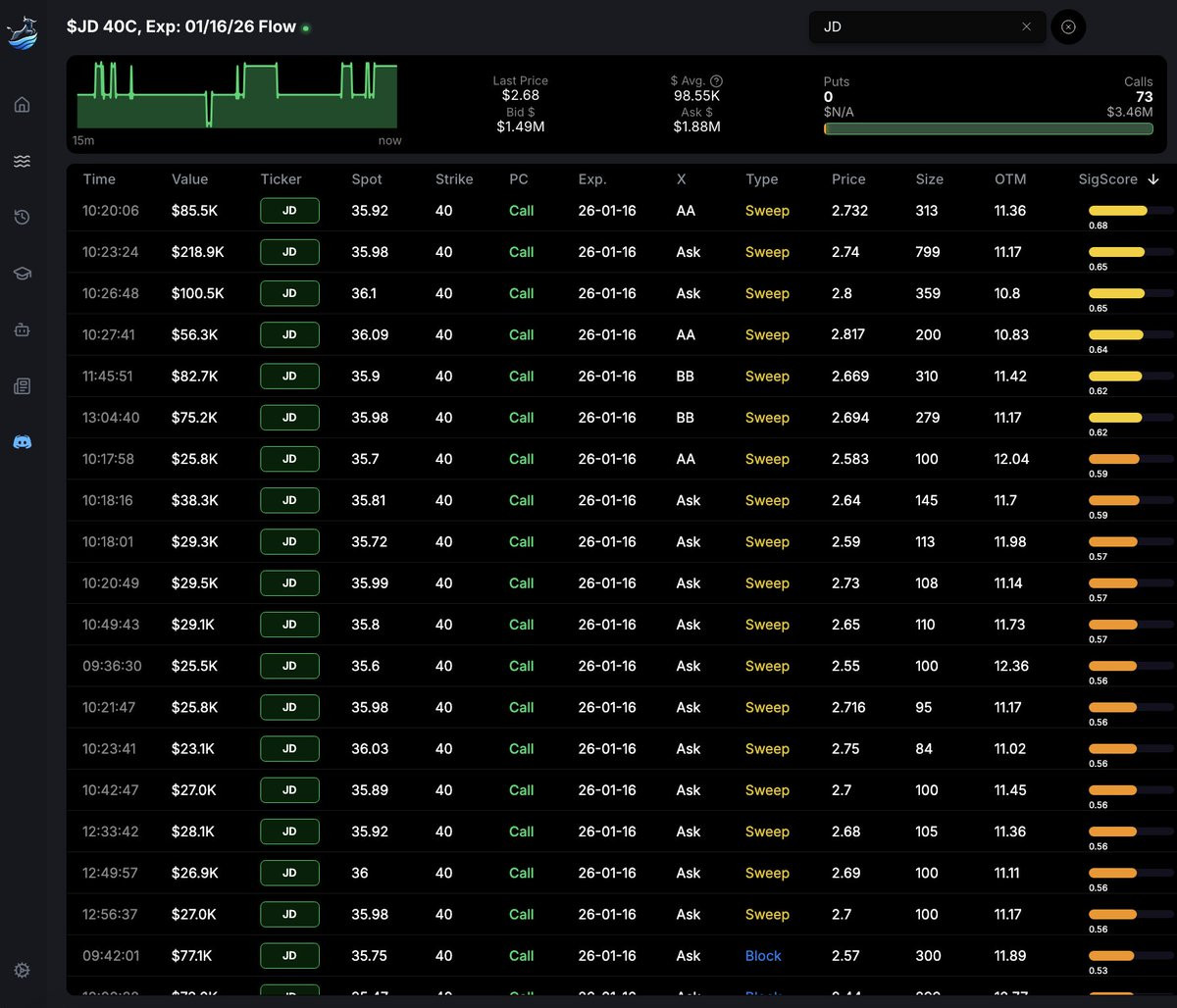Screen dimensions: 1177x1008
Task: Click the round close button beside the search box
Action: pos(1068,26)
